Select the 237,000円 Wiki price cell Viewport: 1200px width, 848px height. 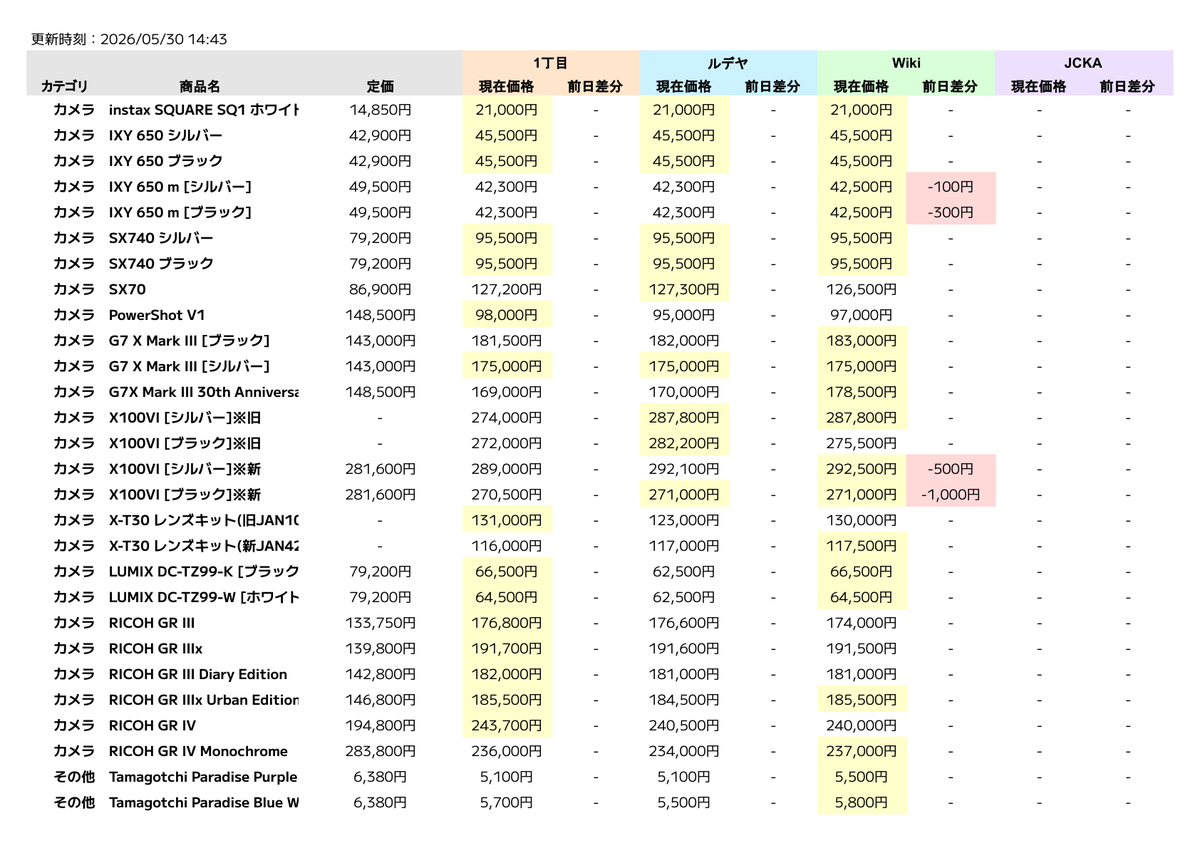862,751
